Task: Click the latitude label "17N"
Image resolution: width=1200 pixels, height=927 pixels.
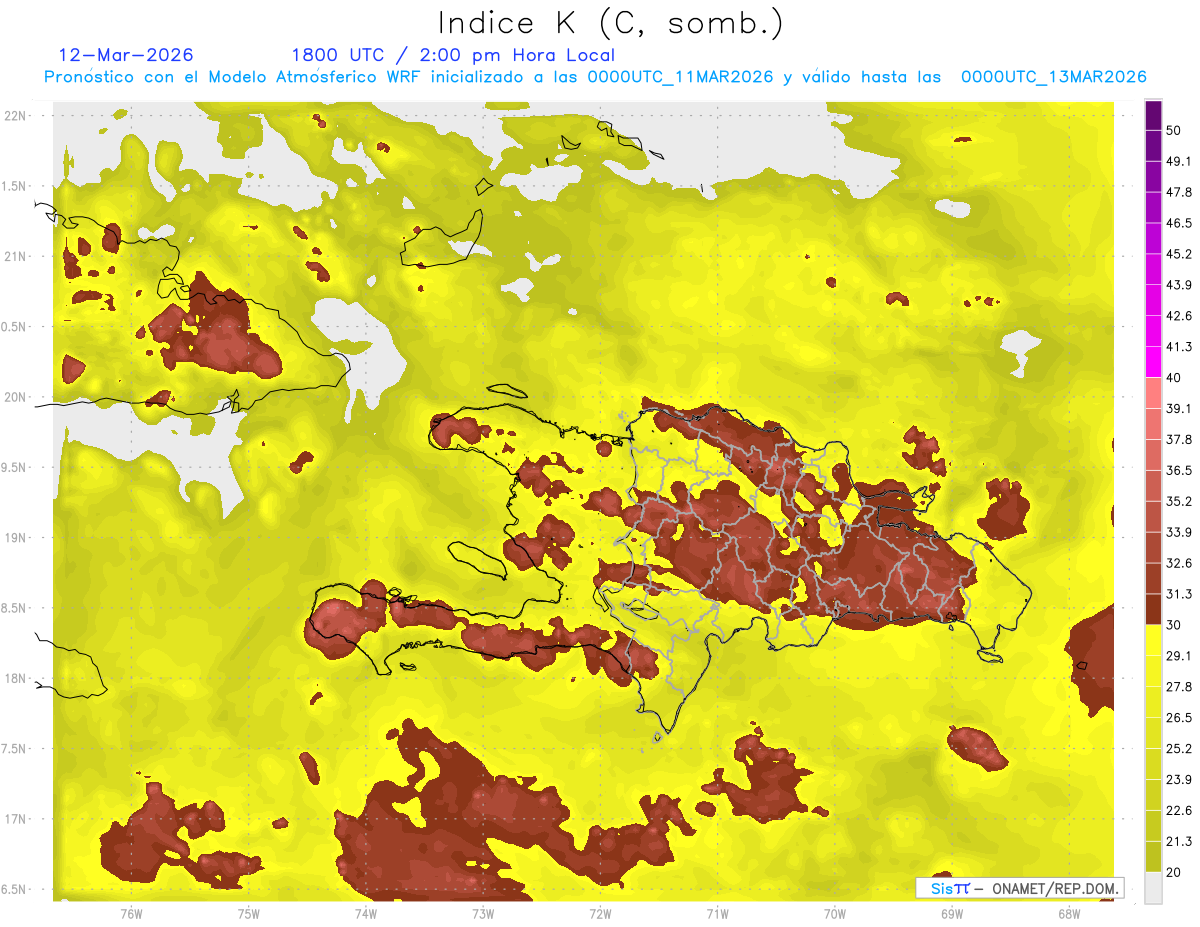Action: (14, 820)
